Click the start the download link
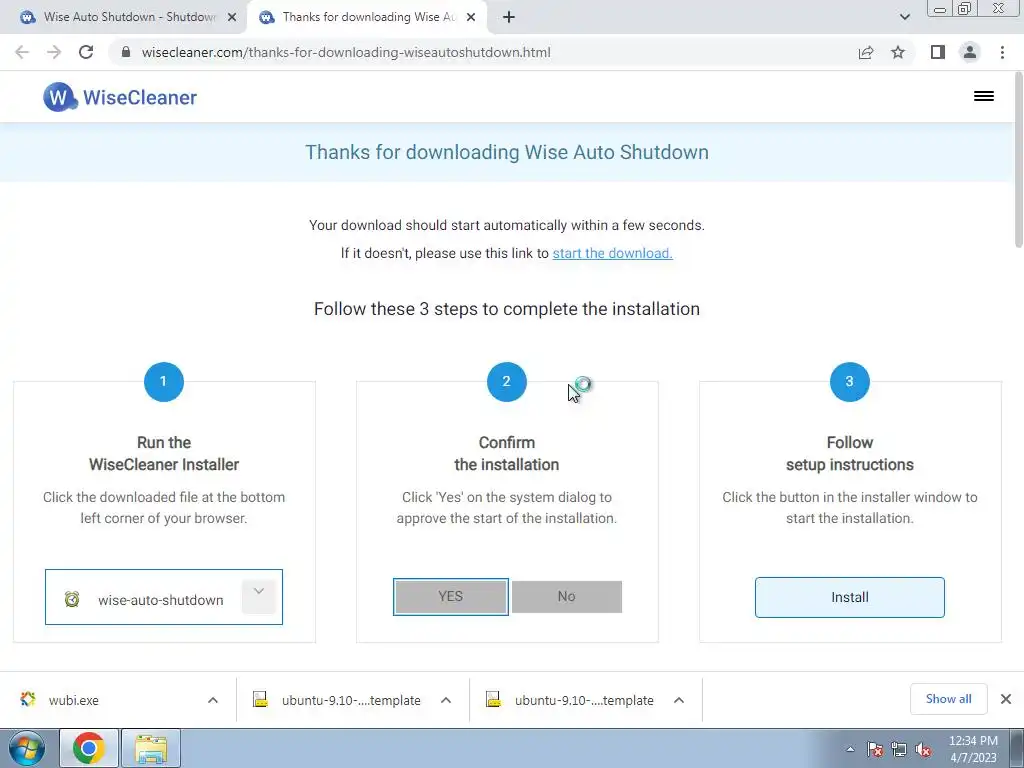1024x768 pixels. (x=613, y=253)
